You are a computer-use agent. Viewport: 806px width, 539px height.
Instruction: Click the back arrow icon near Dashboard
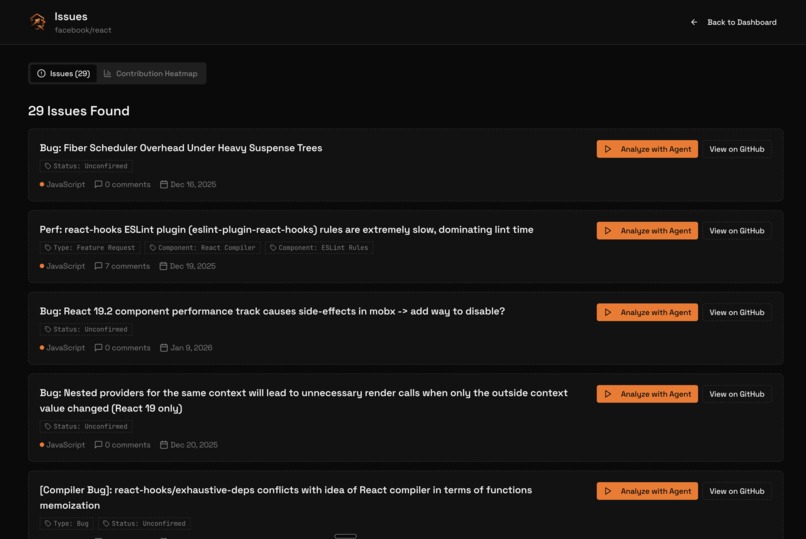coord(694,22)
